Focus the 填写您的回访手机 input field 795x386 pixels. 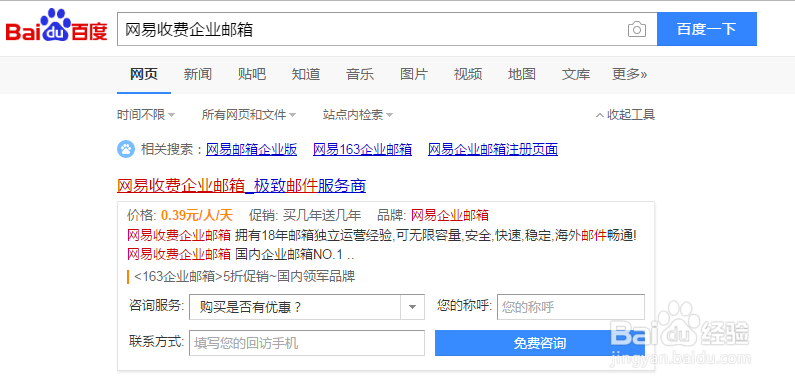point(307,343)
